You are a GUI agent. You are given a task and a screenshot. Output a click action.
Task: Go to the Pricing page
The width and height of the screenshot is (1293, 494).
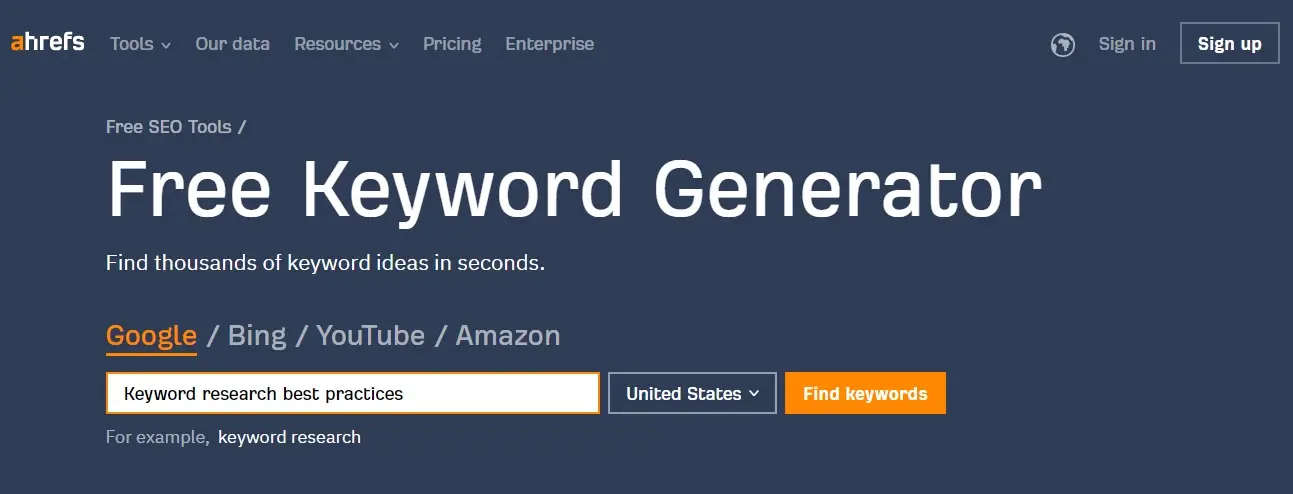452,44
